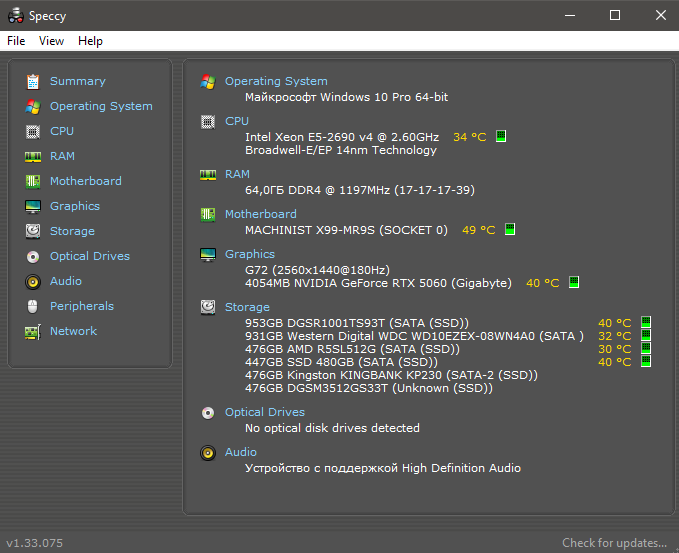Click the green indicator for SSD 480GB drive temperature
679x553 pixels.
click(x=646, y=361)
